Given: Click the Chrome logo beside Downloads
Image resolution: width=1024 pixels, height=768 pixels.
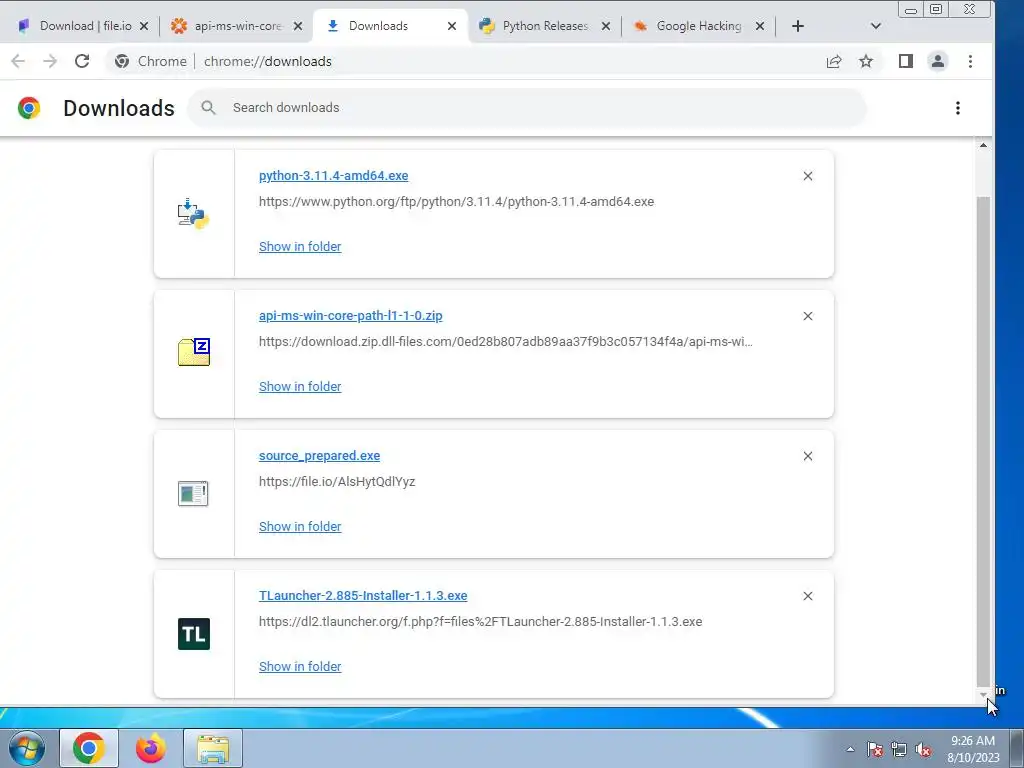Looking at the screenshot, I should coord(29,108).
